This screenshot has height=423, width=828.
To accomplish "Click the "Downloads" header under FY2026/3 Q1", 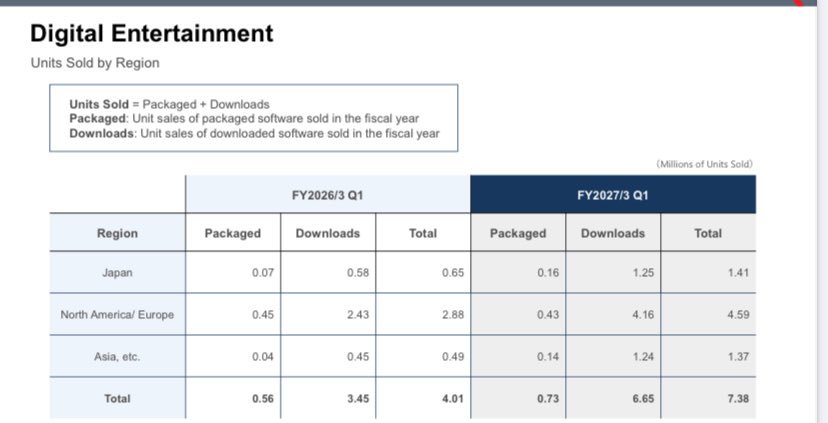I will pos(327,233).
